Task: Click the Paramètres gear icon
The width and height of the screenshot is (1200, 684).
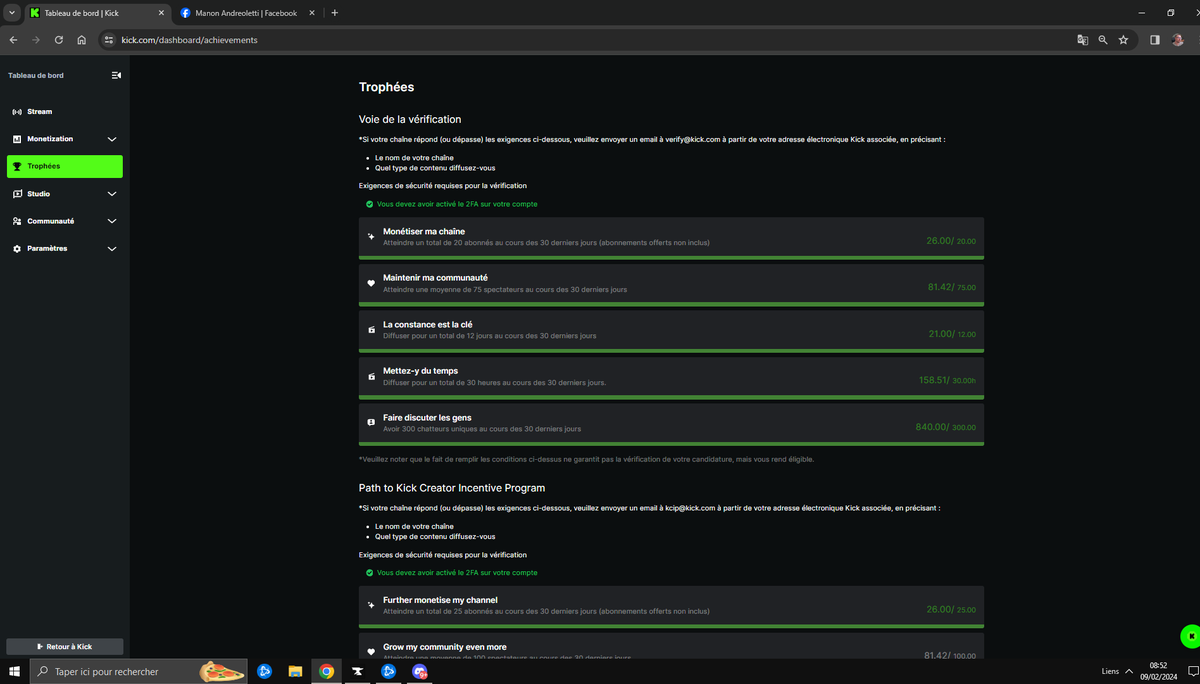Action: [17, 249]
